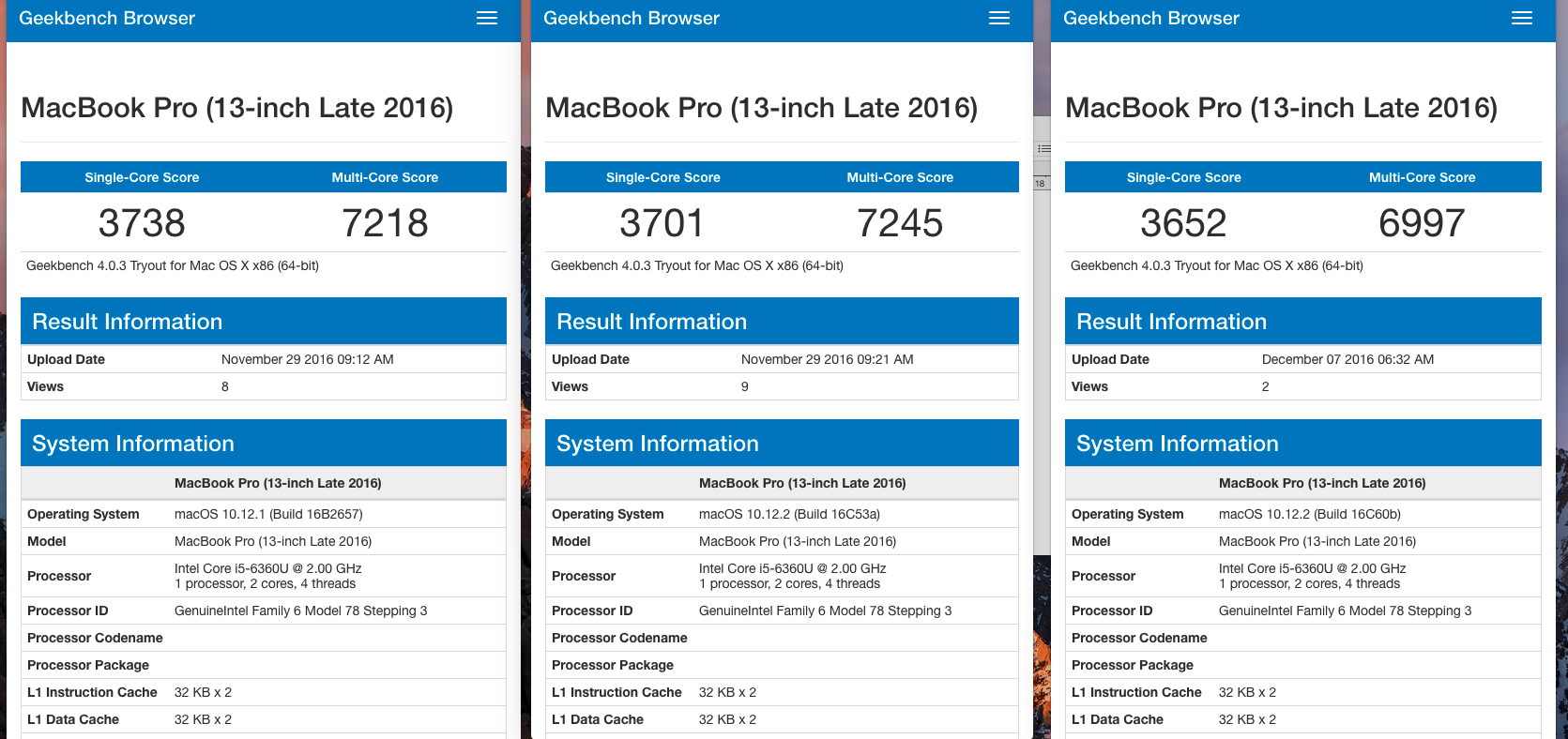
Task: Click Single-Core Score label in right window
Action: click(1183, 177)
